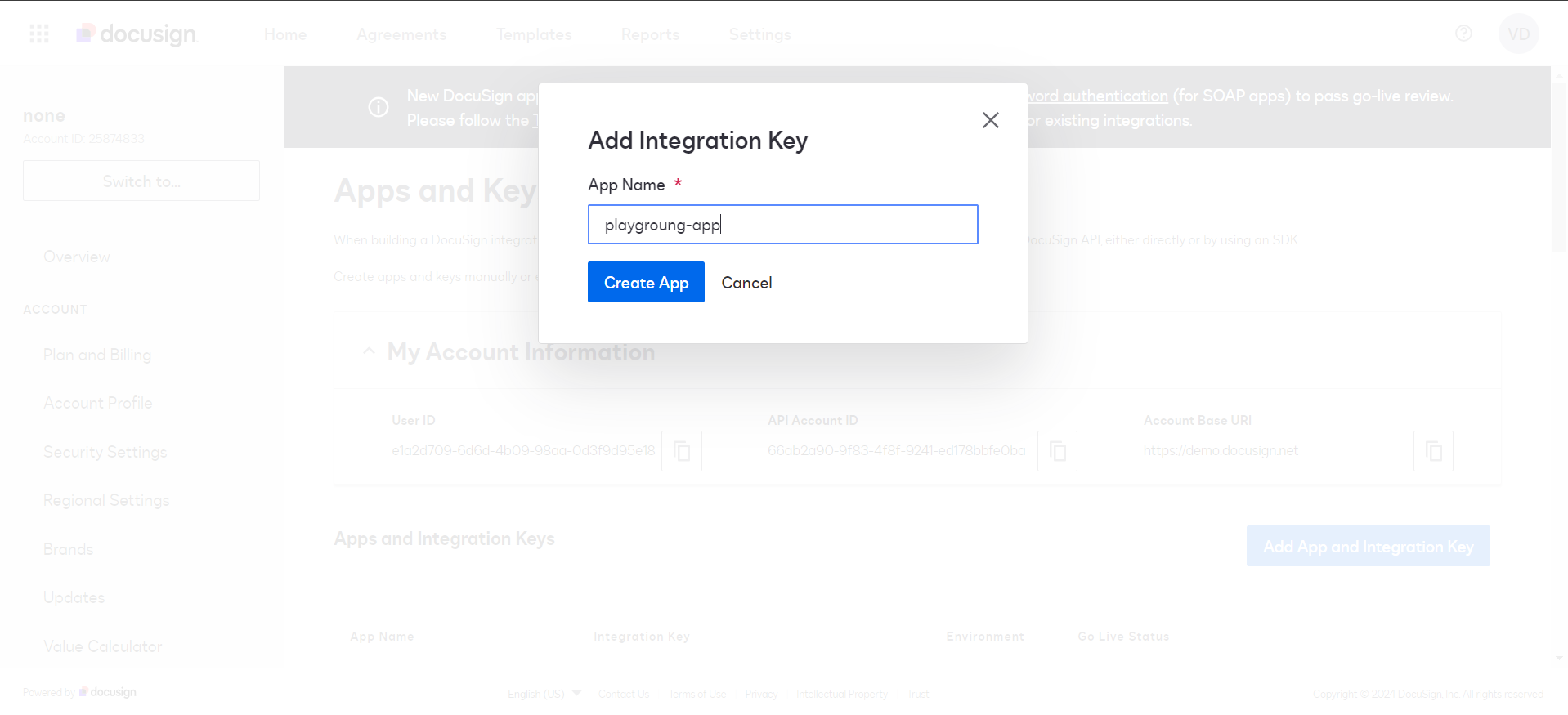Viewport: 1568px width, 715px height.
Task: Click the App Name column header
Action: [x=382, y=637]
